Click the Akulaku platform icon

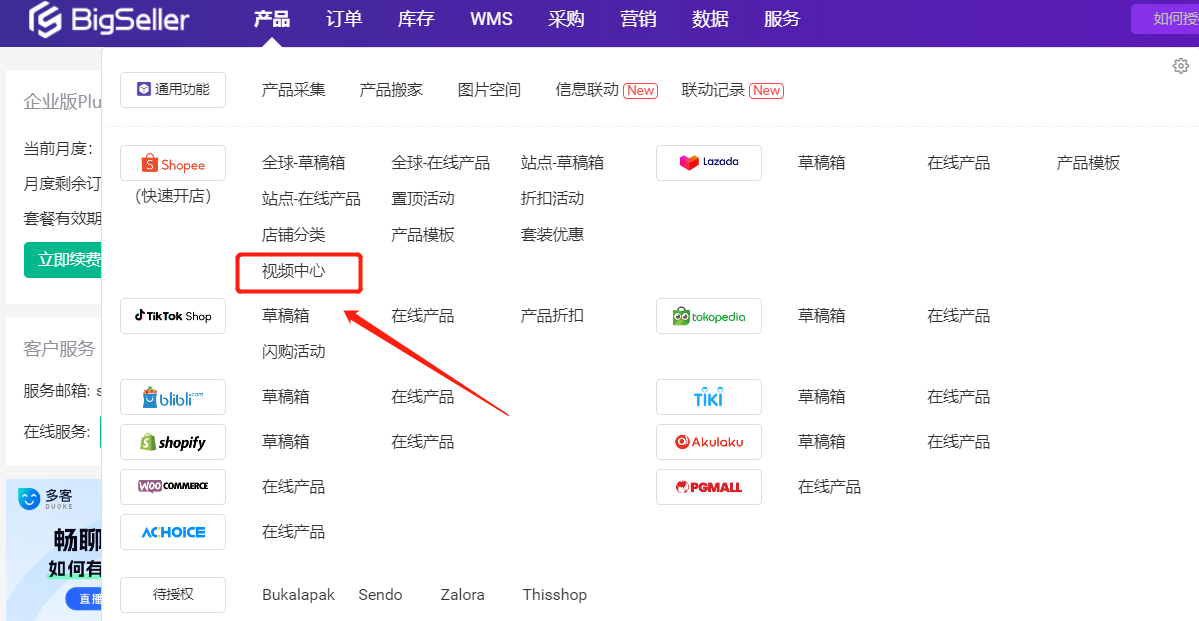point(708,441)
